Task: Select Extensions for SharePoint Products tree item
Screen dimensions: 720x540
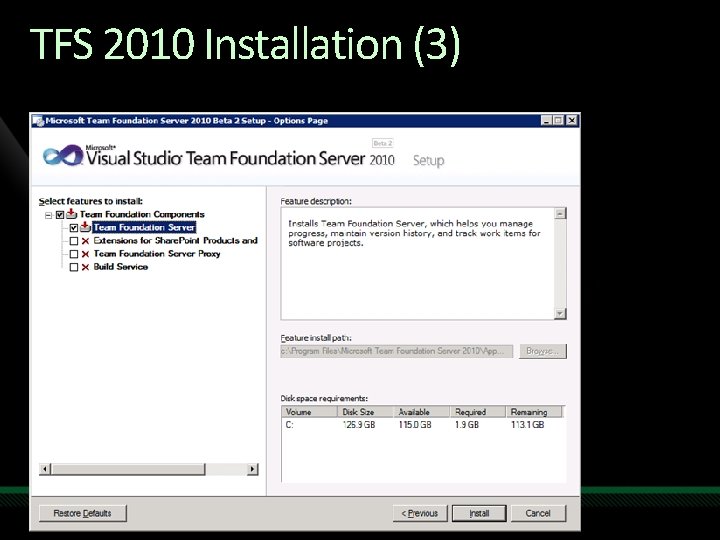Action: [x=175, y=241]
